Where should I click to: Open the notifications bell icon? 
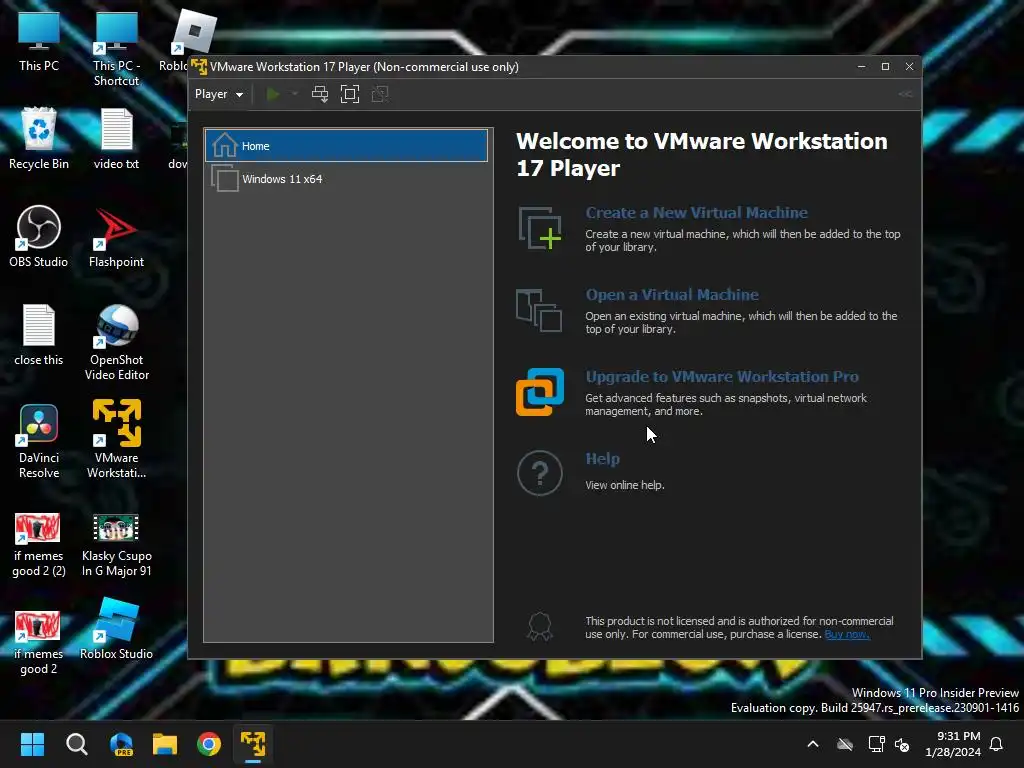[997, 744]
